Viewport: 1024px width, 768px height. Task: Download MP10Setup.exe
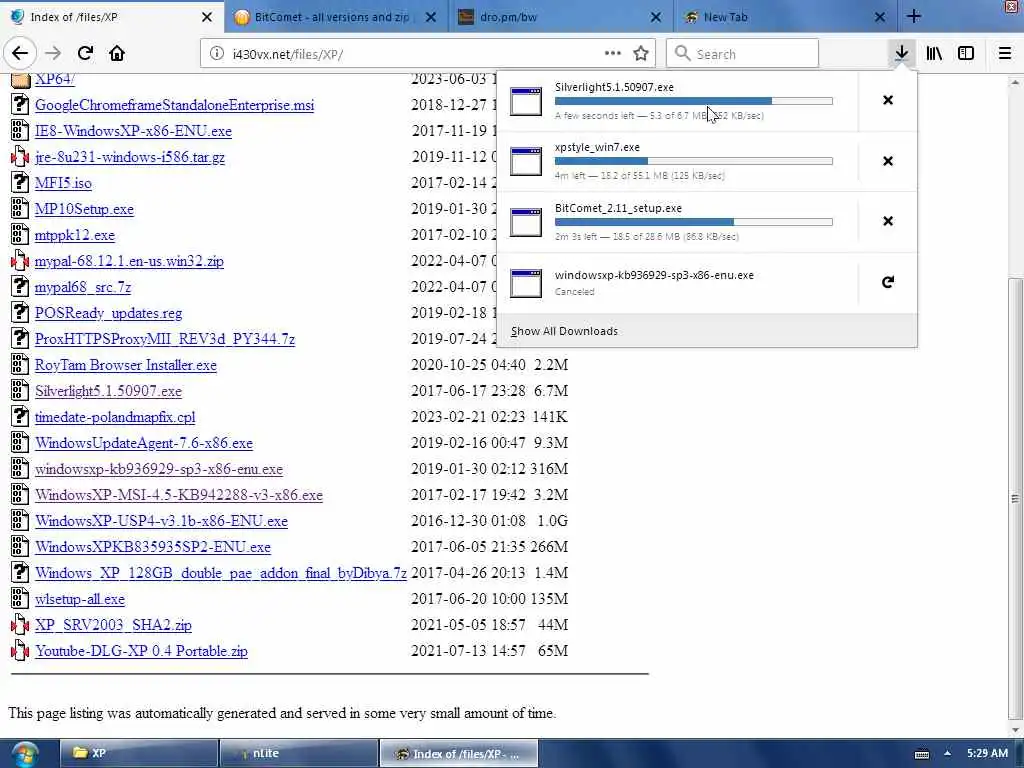coord(84,209)
